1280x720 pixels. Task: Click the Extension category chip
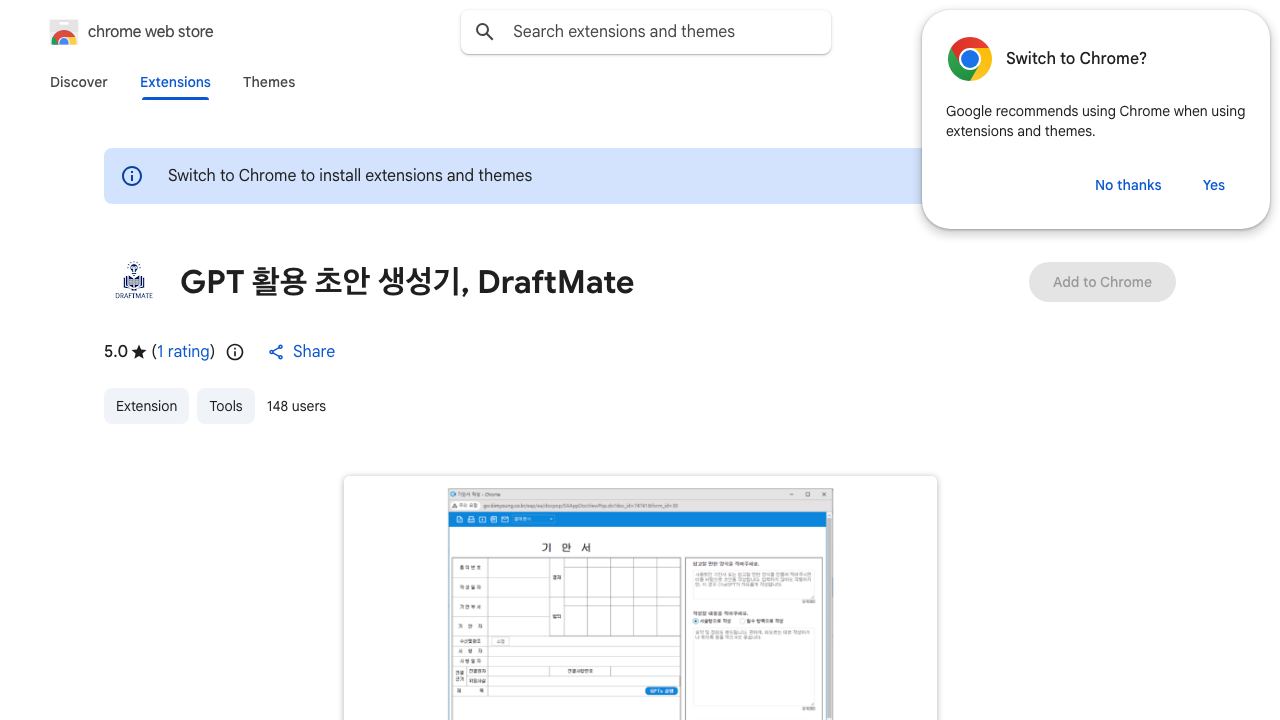146,406
